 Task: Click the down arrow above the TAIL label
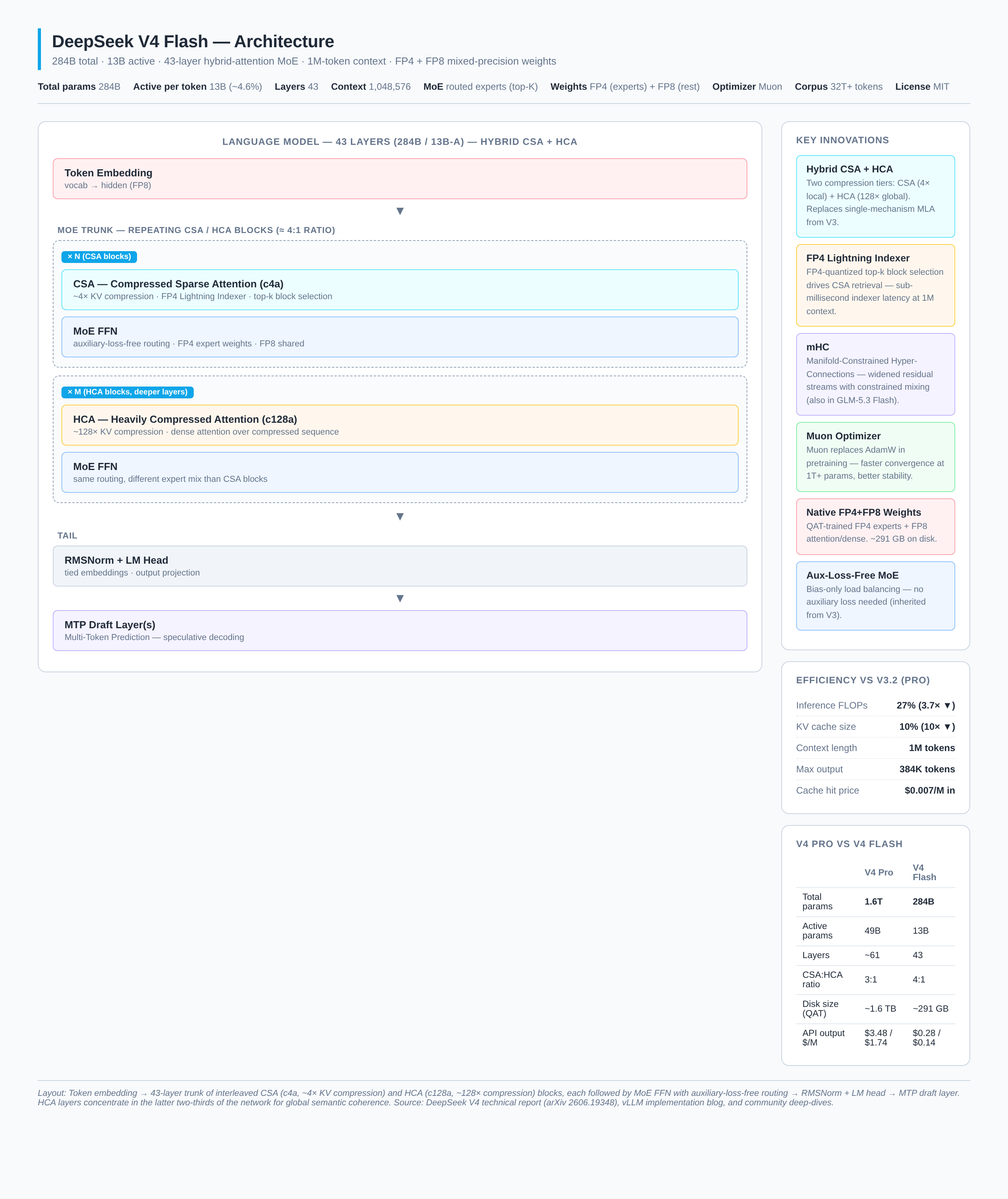click(400, 516)
